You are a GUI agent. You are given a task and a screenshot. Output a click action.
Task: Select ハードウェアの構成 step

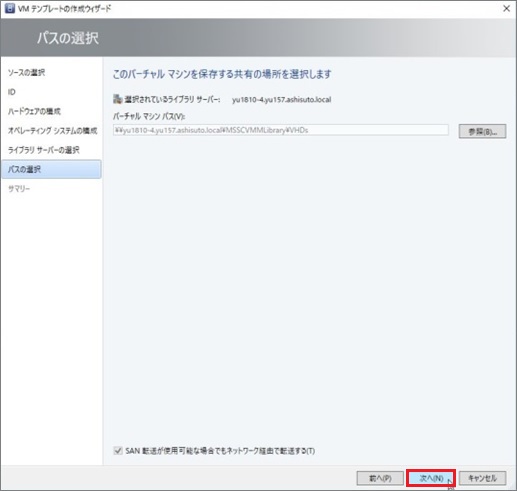point(34,111)
